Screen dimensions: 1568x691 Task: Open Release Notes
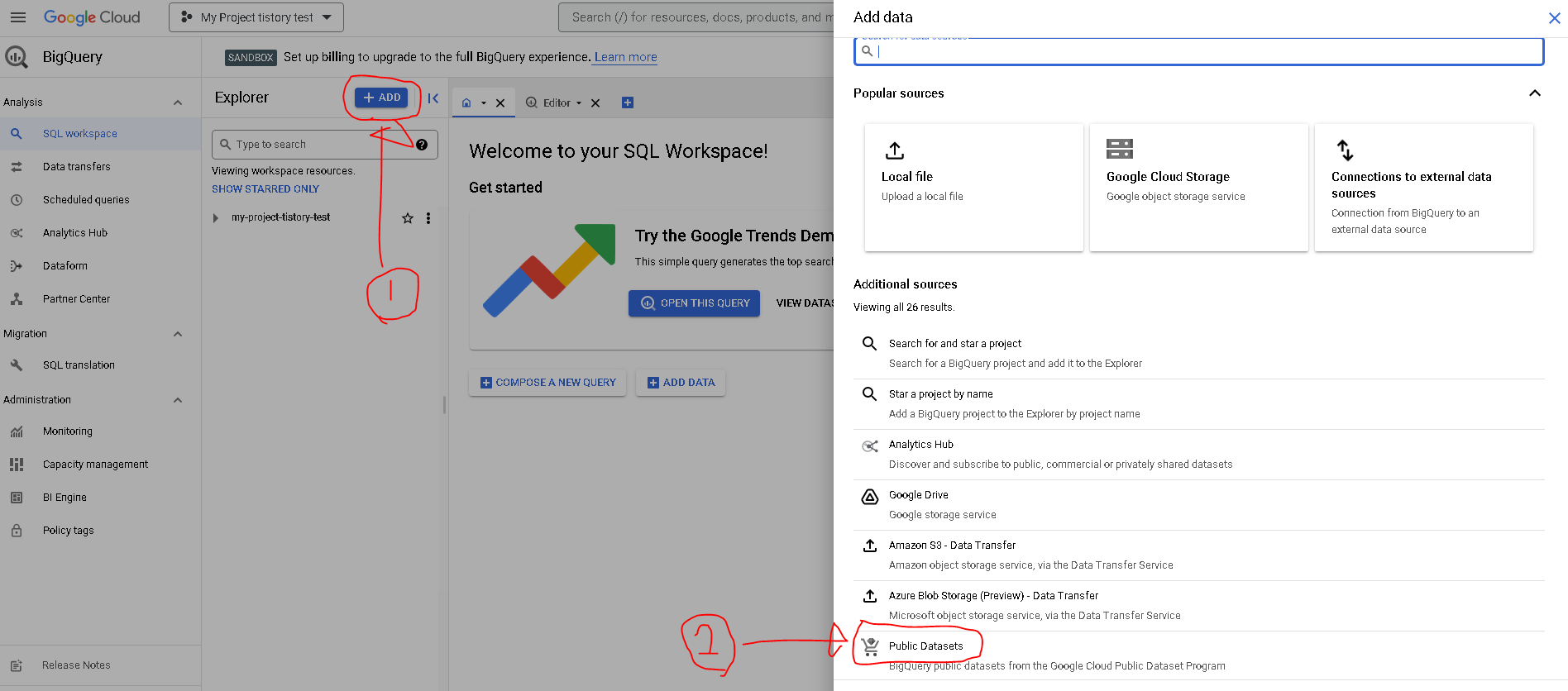100,665
